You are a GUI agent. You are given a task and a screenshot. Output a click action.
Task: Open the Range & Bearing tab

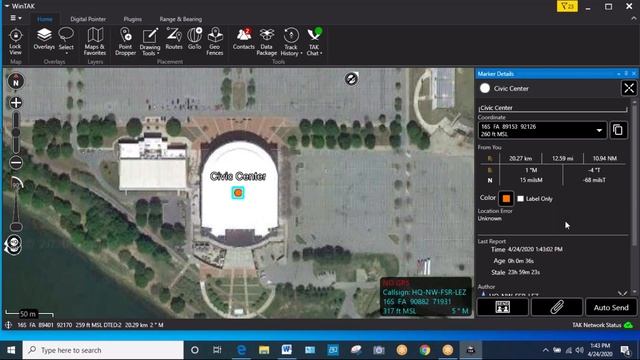coord(180,19)
